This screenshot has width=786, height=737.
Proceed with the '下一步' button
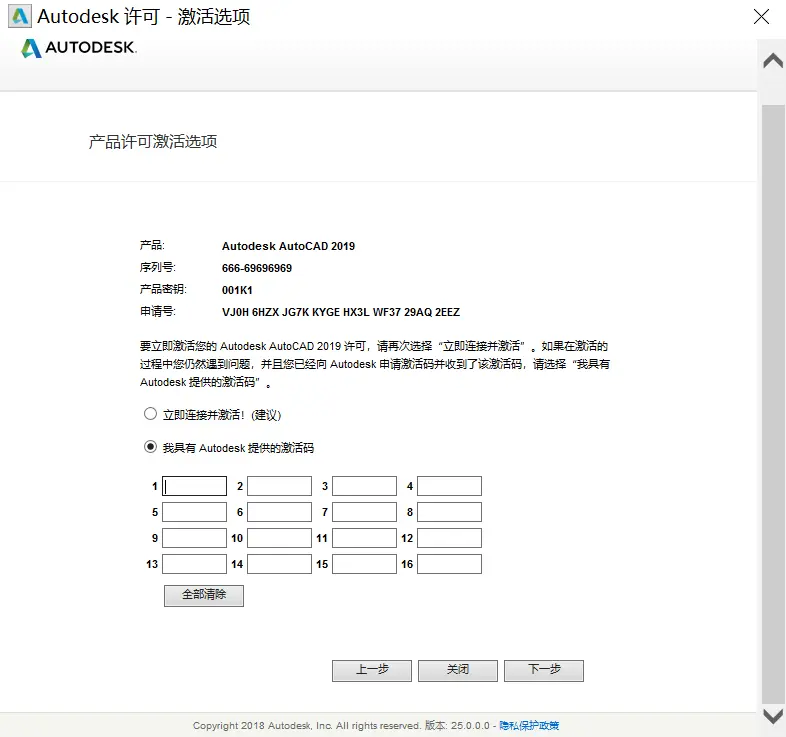544,671
